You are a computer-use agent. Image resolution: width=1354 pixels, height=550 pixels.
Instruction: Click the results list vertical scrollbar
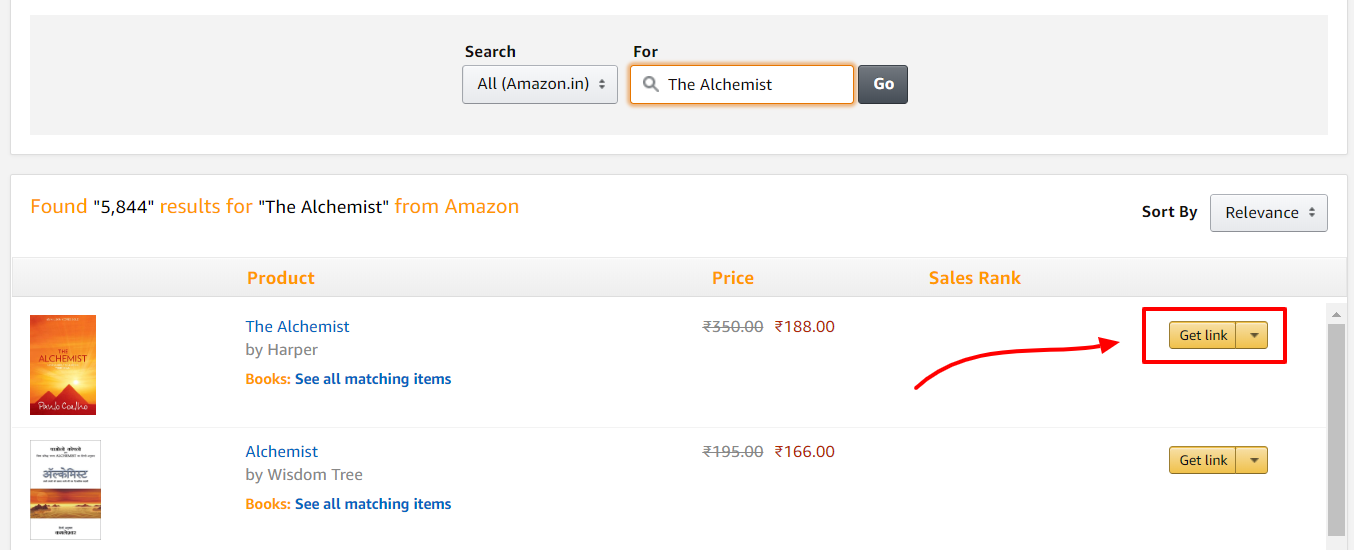[x=1336, y=430]
